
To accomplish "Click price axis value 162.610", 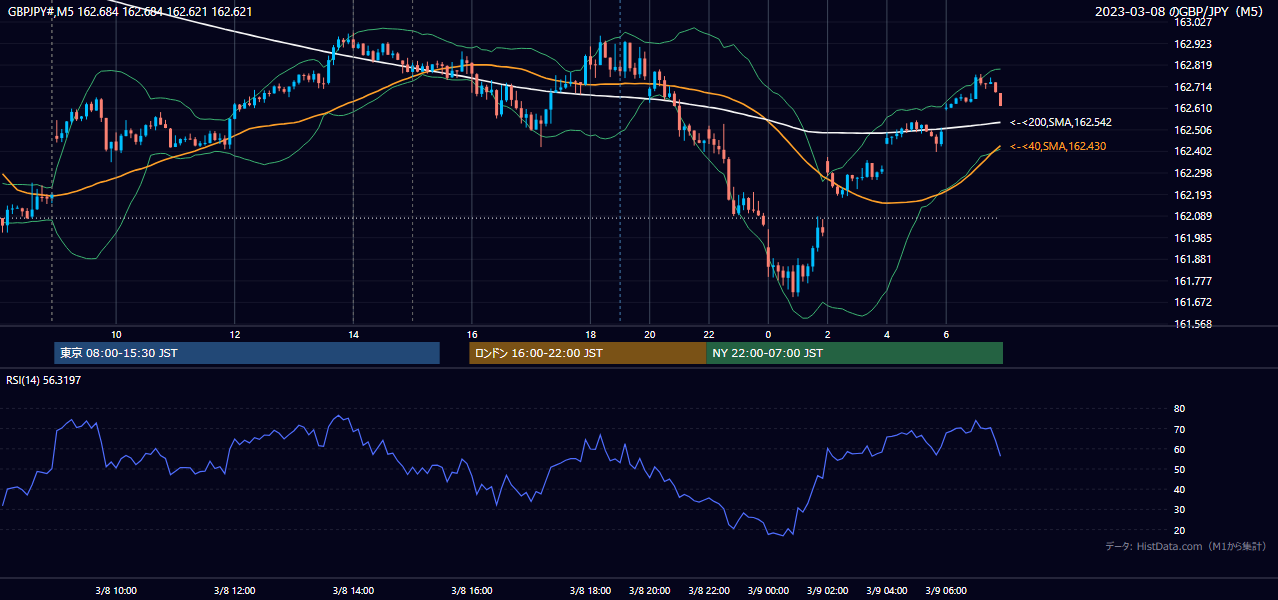I will click(1193, 108).
